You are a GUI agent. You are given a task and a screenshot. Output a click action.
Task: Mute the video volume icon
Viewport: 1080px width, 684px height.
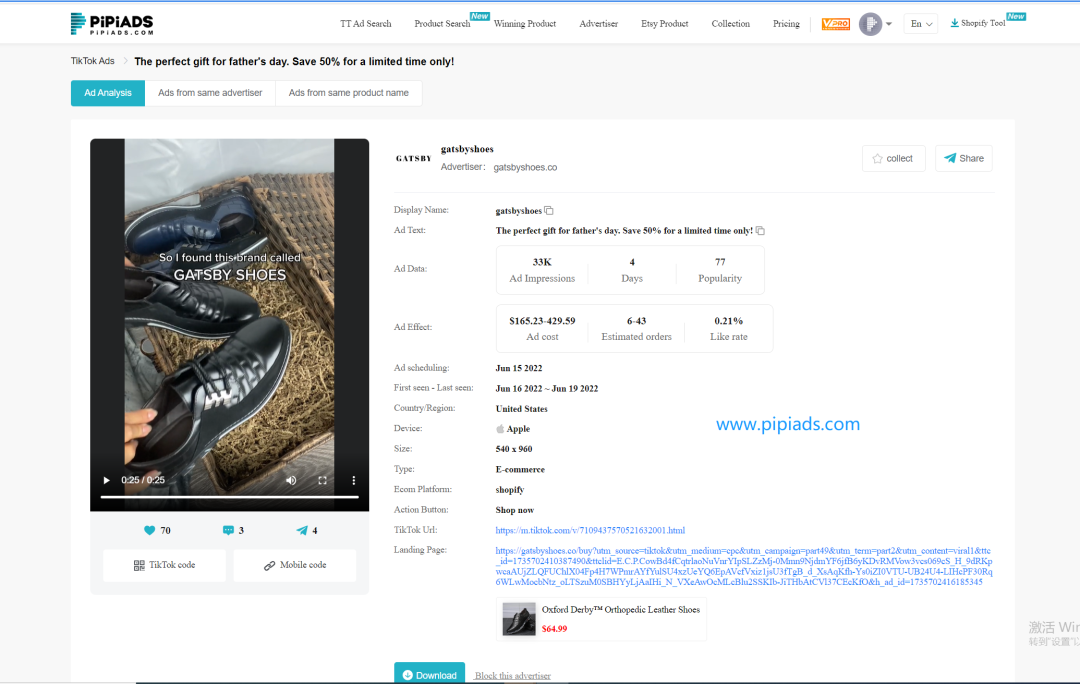pyautogui.click(x=291, y=480)
